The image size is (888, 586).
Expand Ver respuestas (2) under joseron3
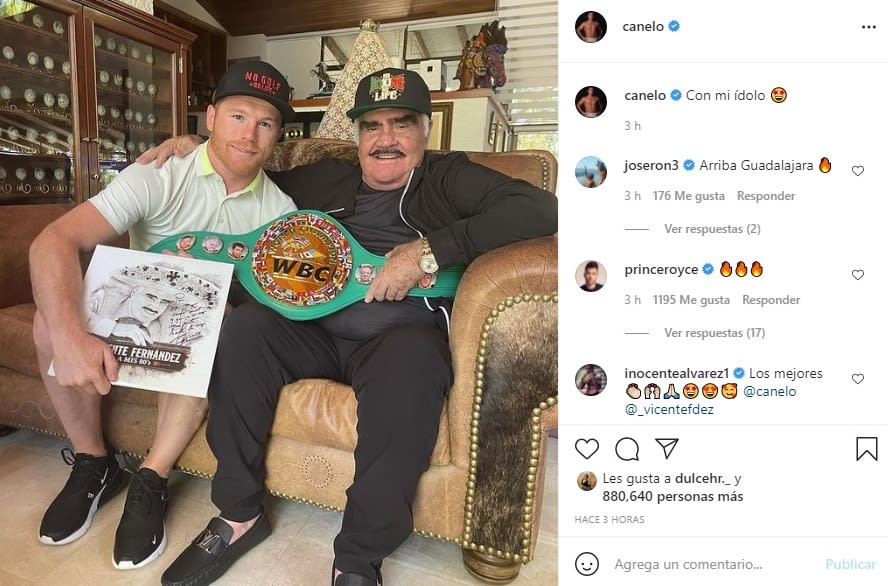pyautogui.click(x=712, y=229)
